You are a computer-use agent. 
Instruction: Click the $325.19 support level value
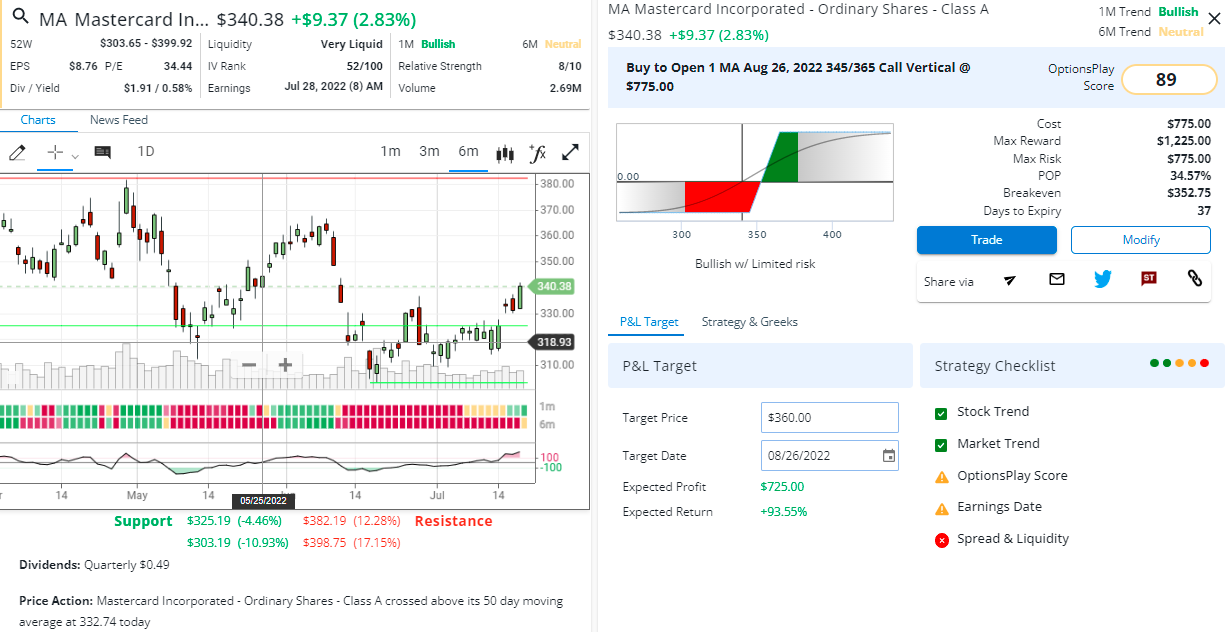coord(208,521)
